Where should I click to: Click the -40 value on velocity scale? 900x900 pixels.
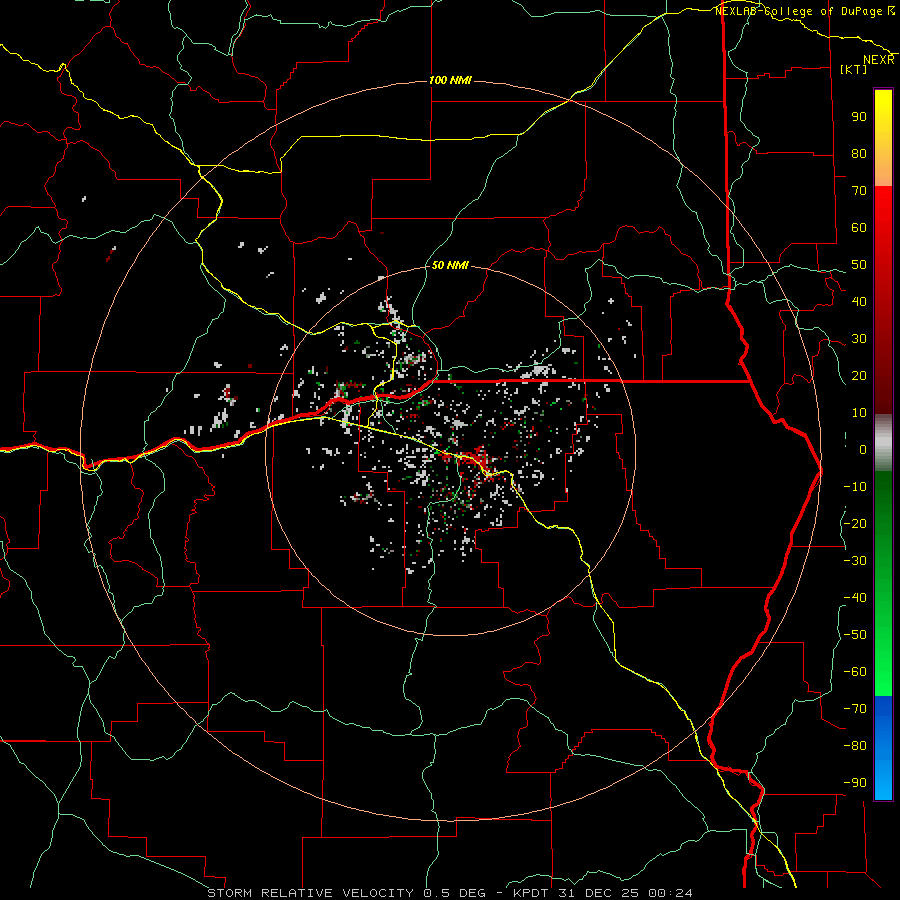point(855,598)
